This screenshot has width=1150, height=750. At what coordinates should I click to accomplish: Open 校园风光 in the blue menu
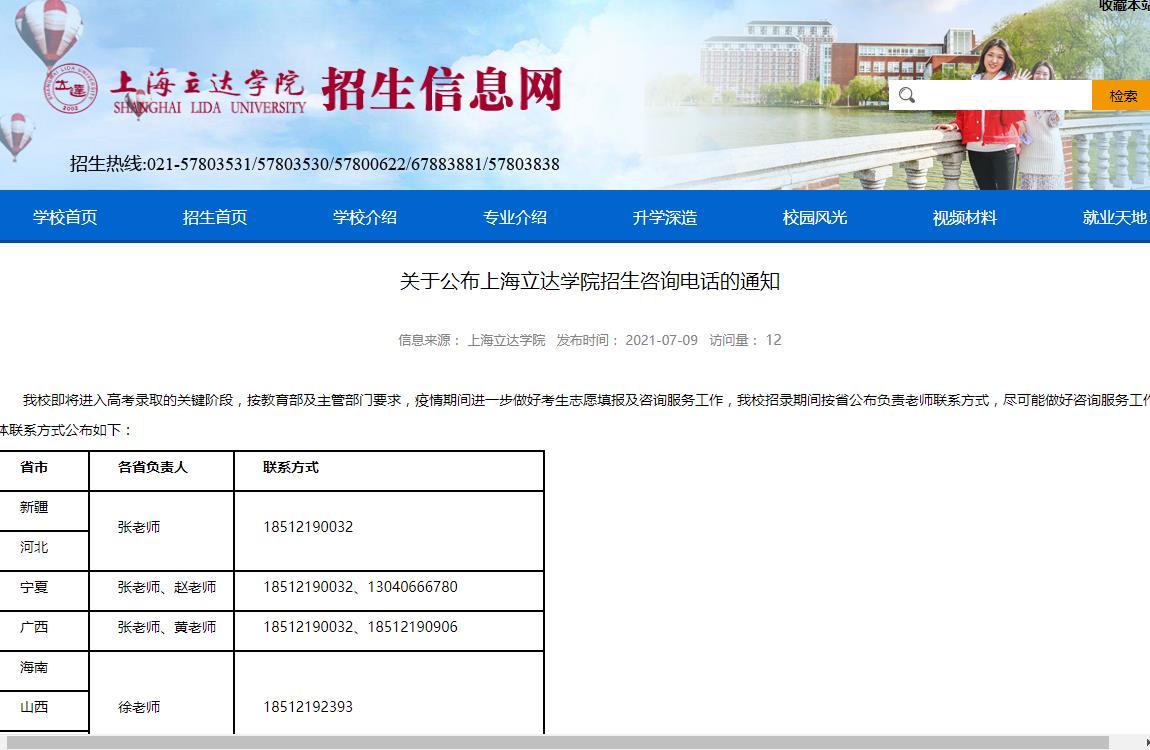pos(815,217)
